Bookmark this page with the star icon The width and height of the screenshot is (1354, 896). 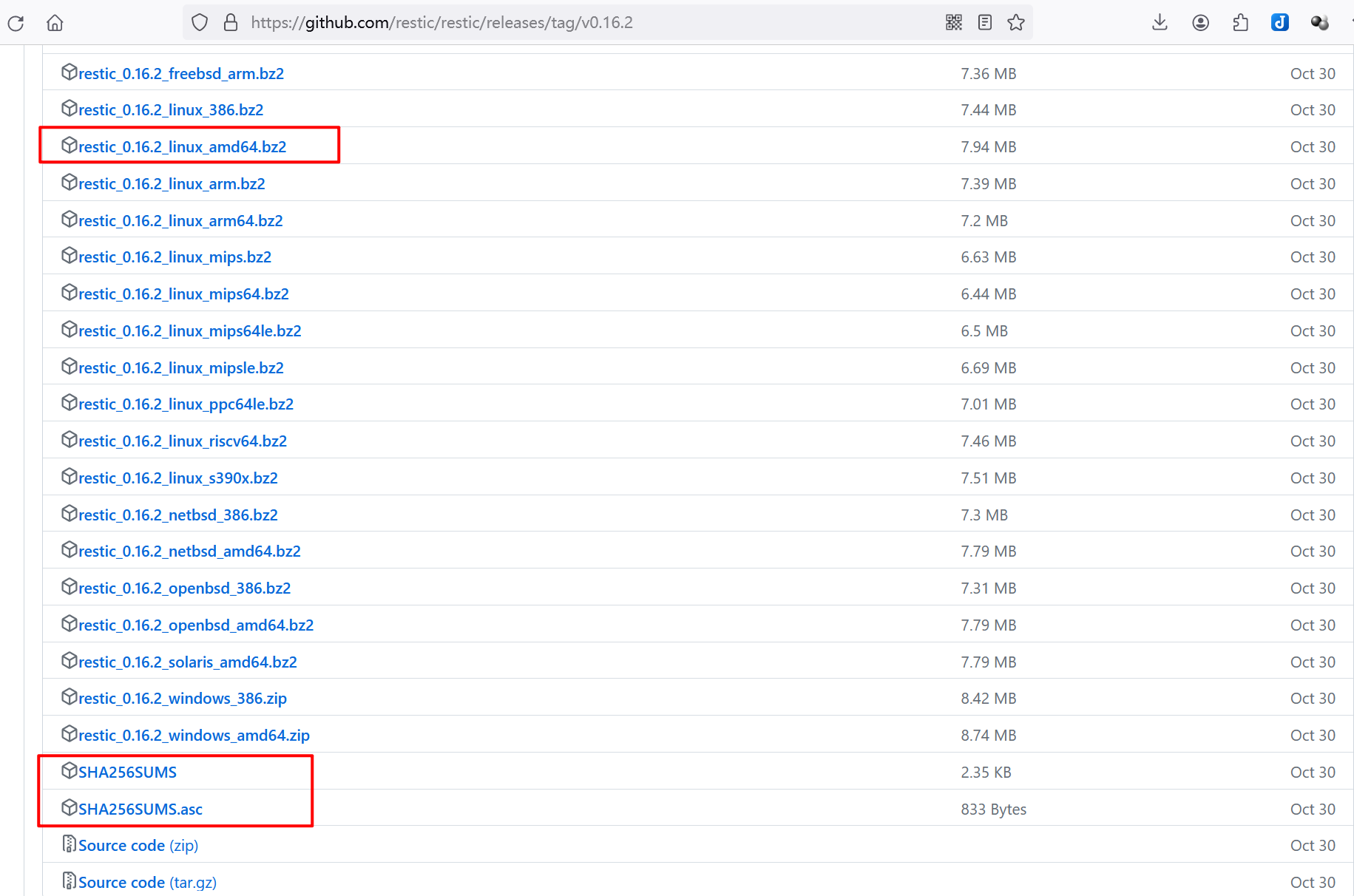click(1016, 23)
